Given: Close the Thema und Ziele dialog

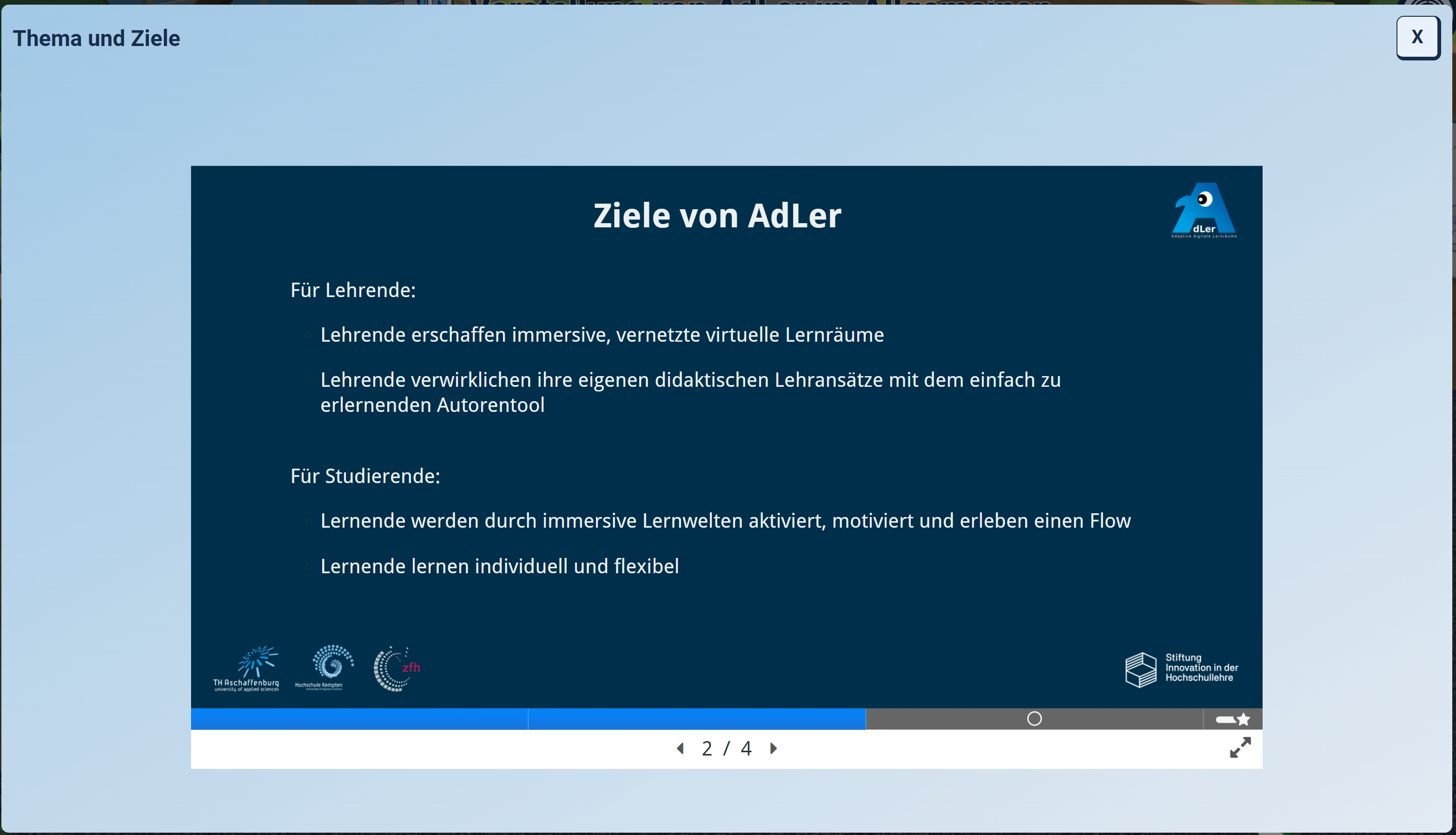Looking at the screenshot, I should [1417, 38].
